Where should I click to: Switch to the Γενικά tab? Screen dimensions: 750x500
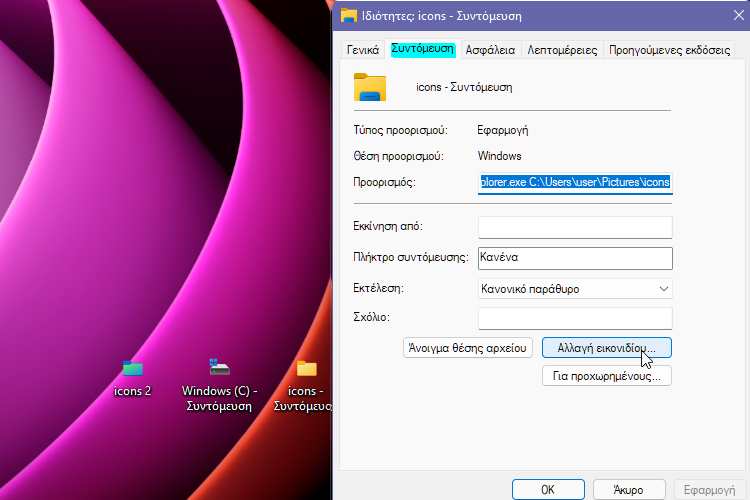coord(362,49)
